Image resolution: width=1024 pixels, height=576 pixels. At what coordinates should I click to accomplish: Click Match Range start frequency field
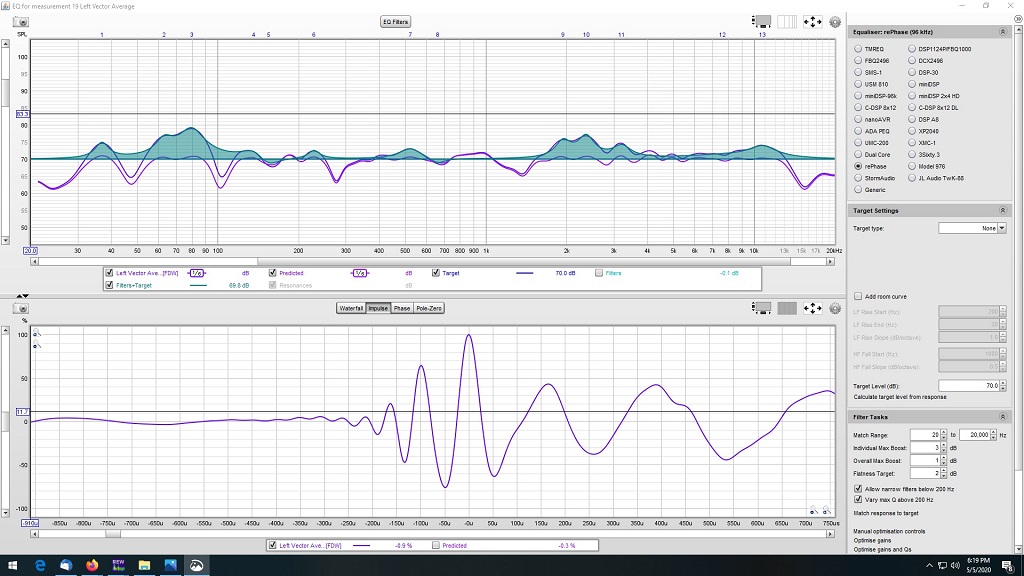pyautogui.click(x=925, y=435)
